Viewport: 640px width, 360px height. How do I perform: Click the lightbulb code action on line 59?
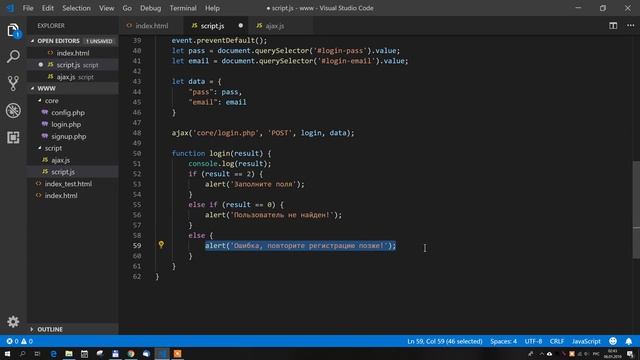point(161,244)
